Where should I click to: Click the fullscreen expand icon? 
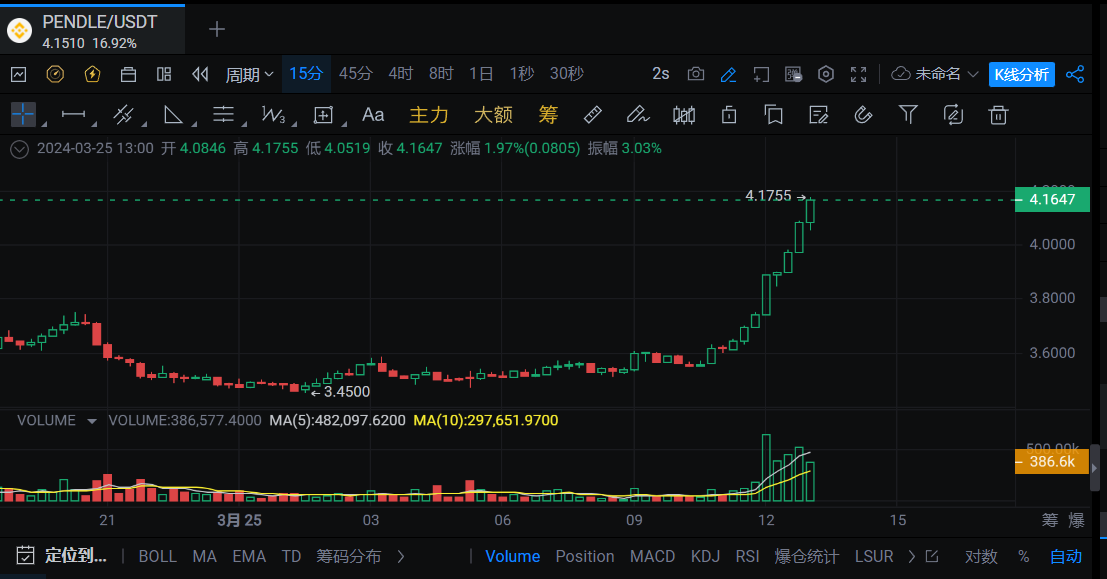(858, 74)
